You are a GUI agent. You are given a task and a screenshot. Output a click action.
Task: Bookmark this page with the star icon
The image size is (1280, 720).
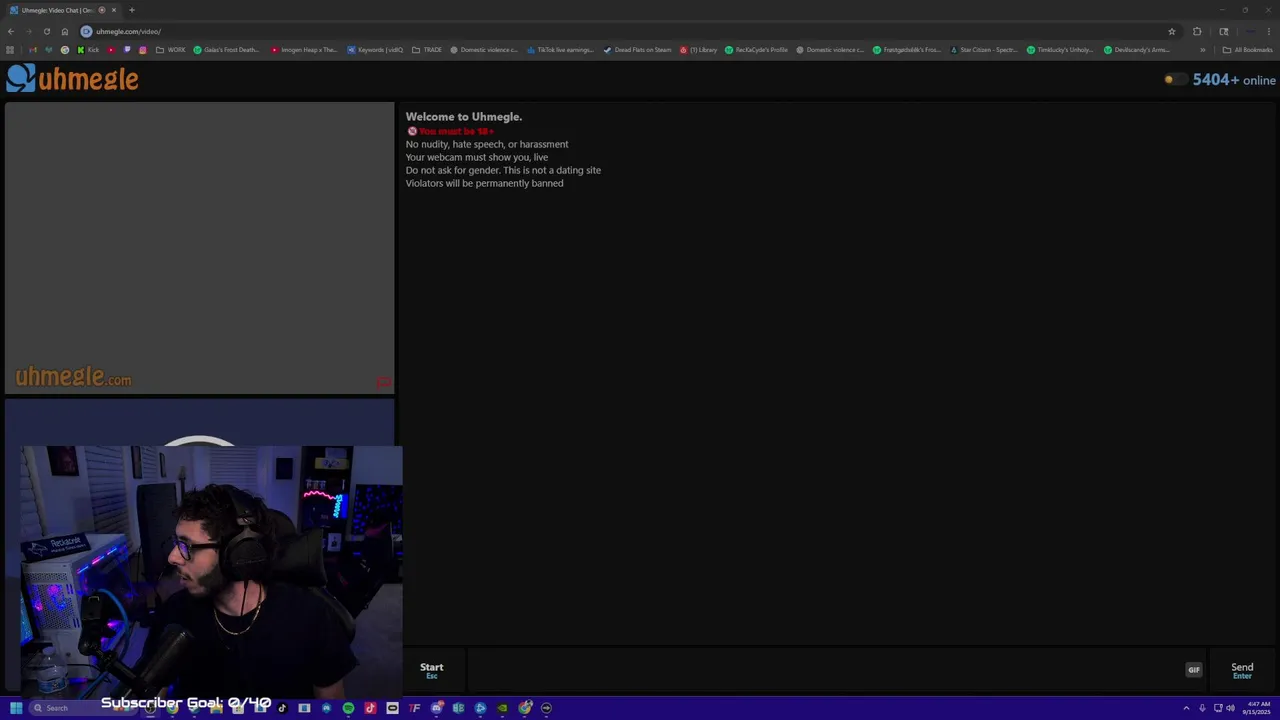click(x=1172, y=31)
